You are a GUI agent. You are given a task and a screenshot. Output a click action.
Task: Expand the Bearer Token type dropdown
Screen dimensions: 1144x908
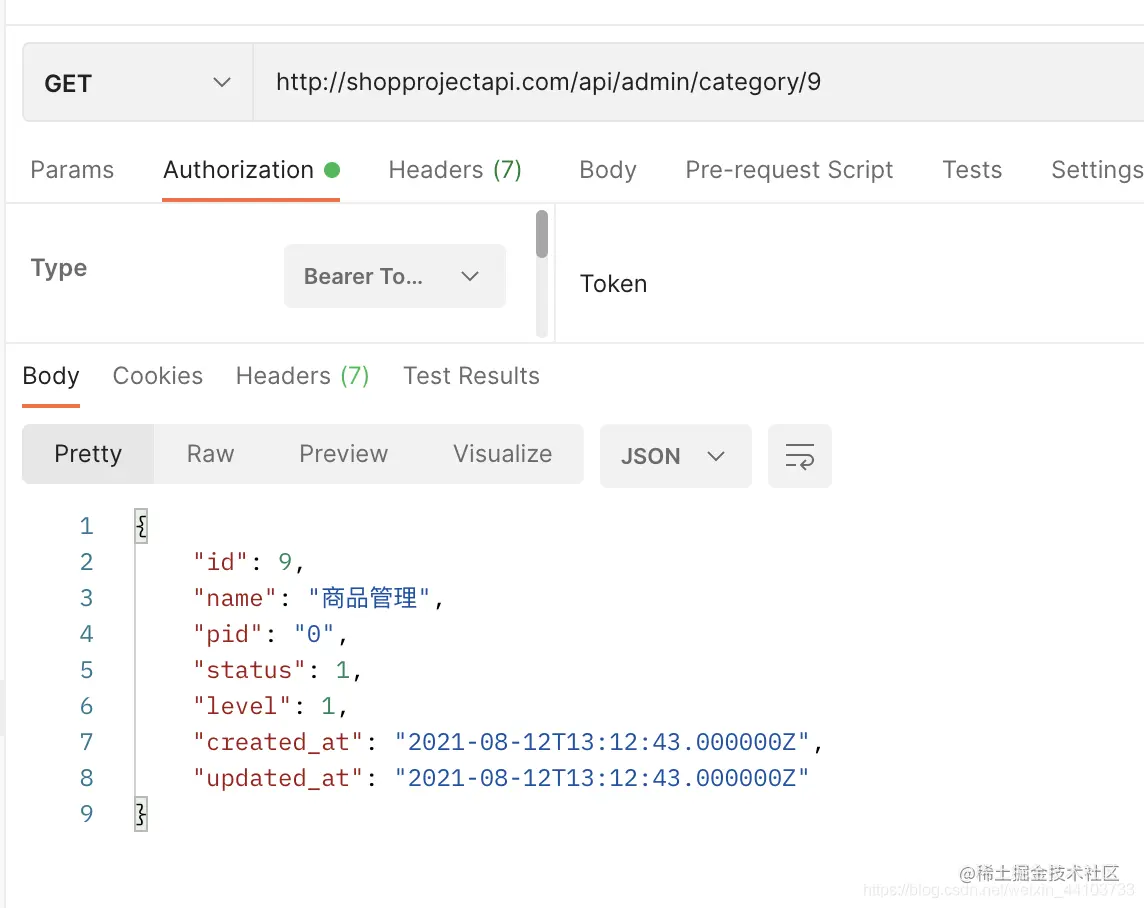click(x=395, y=276)
